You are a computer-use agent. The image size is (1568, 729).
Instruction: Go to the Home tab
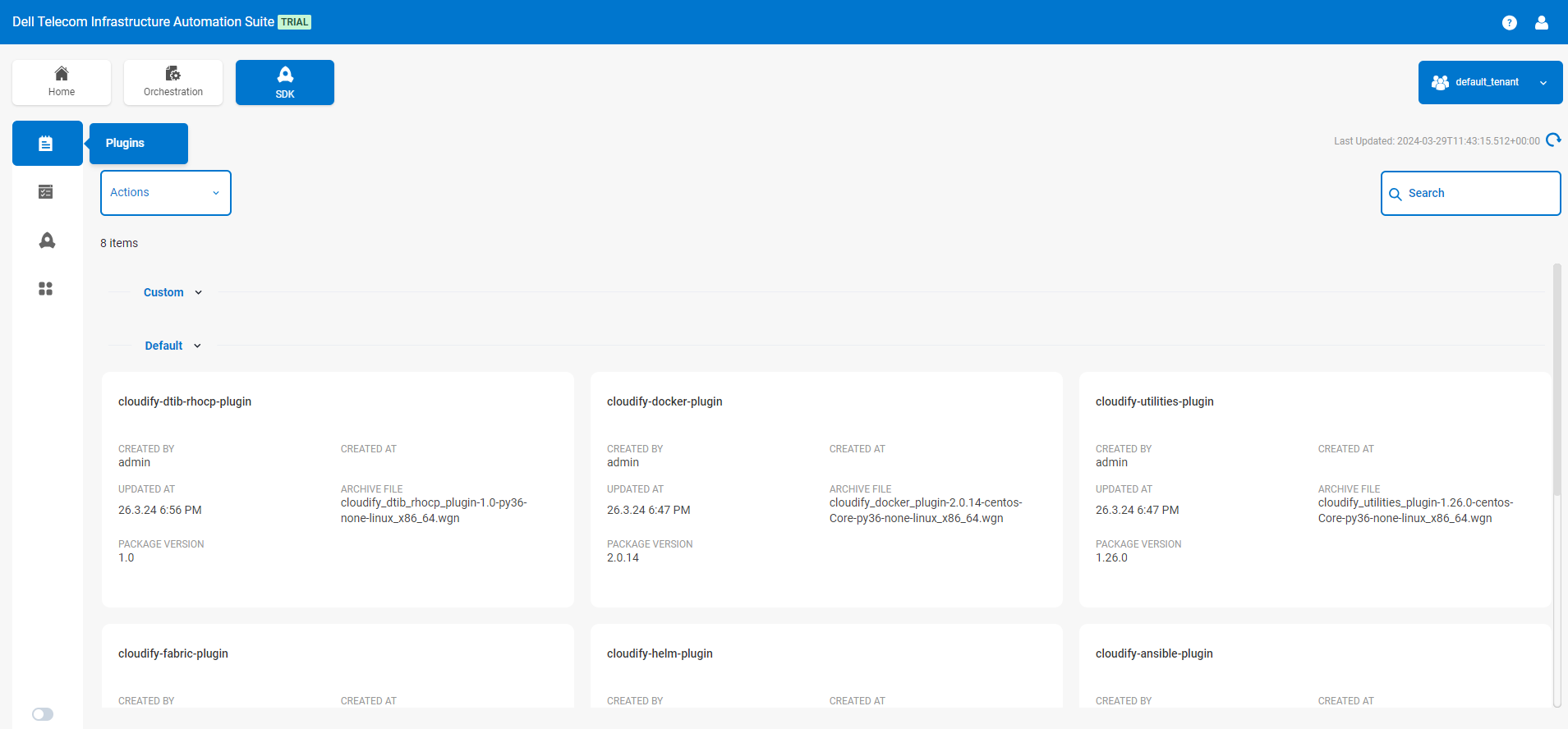[62, 82]
